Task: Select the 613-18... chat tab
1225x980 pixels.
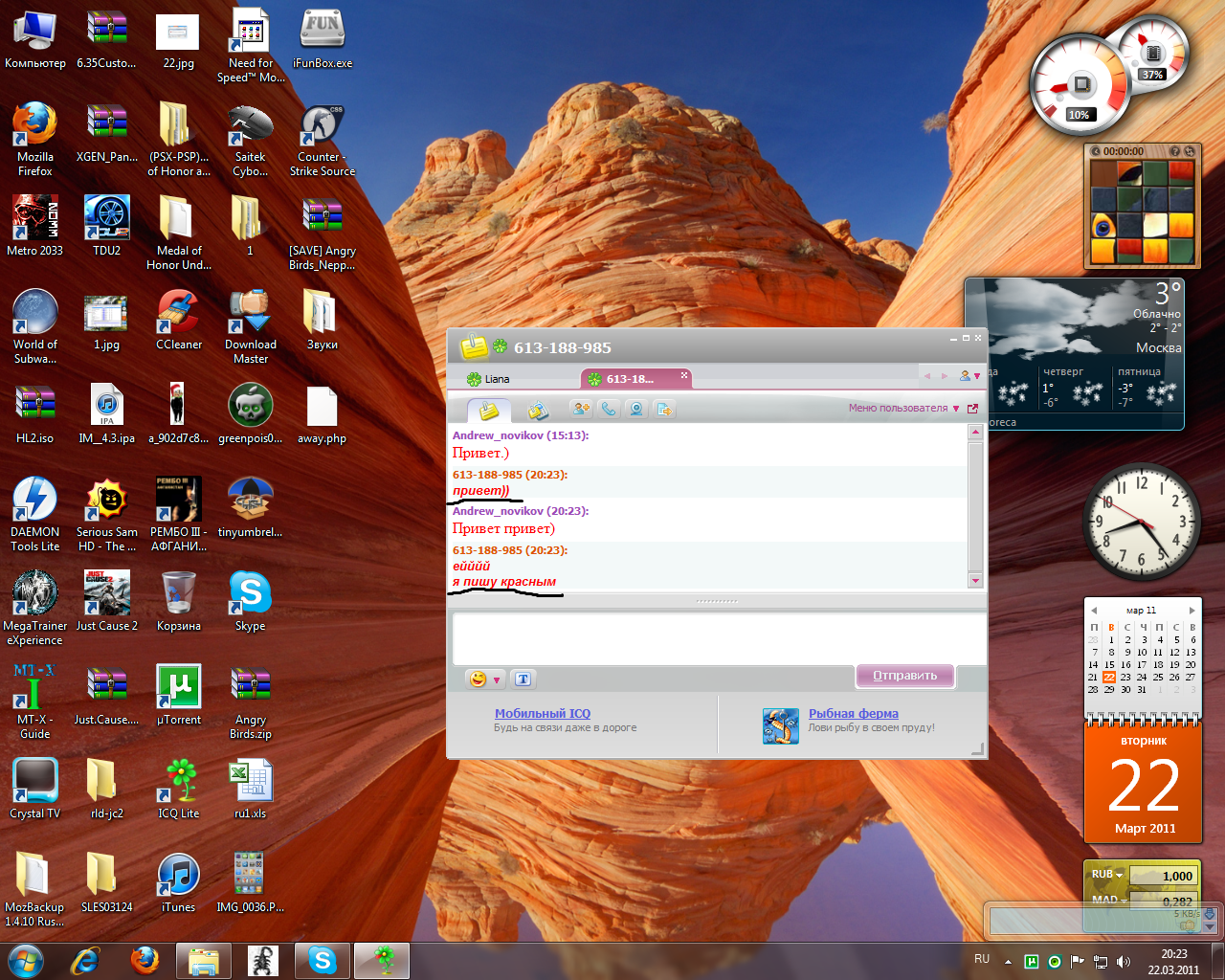Action: 630,379
